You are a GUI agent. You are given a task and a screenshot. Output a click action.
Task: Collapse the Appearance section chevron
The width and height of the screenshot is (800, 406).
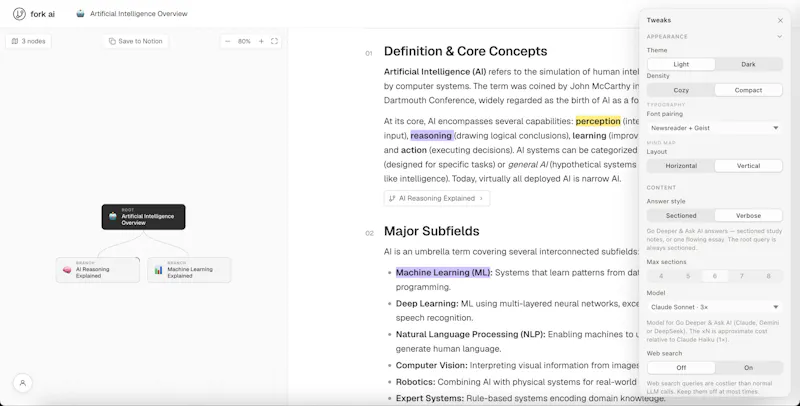coord(779,37)
